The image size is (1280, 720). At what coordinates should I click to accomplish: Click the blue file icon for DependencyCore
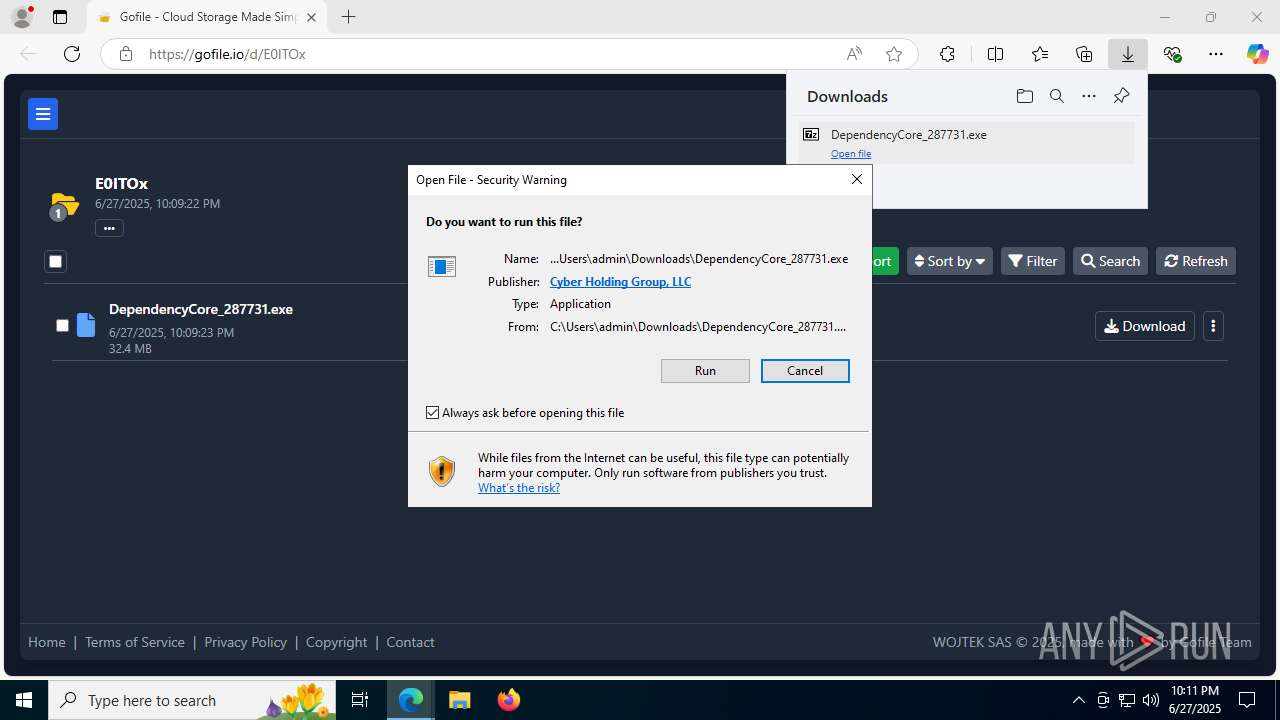(86, 324)
